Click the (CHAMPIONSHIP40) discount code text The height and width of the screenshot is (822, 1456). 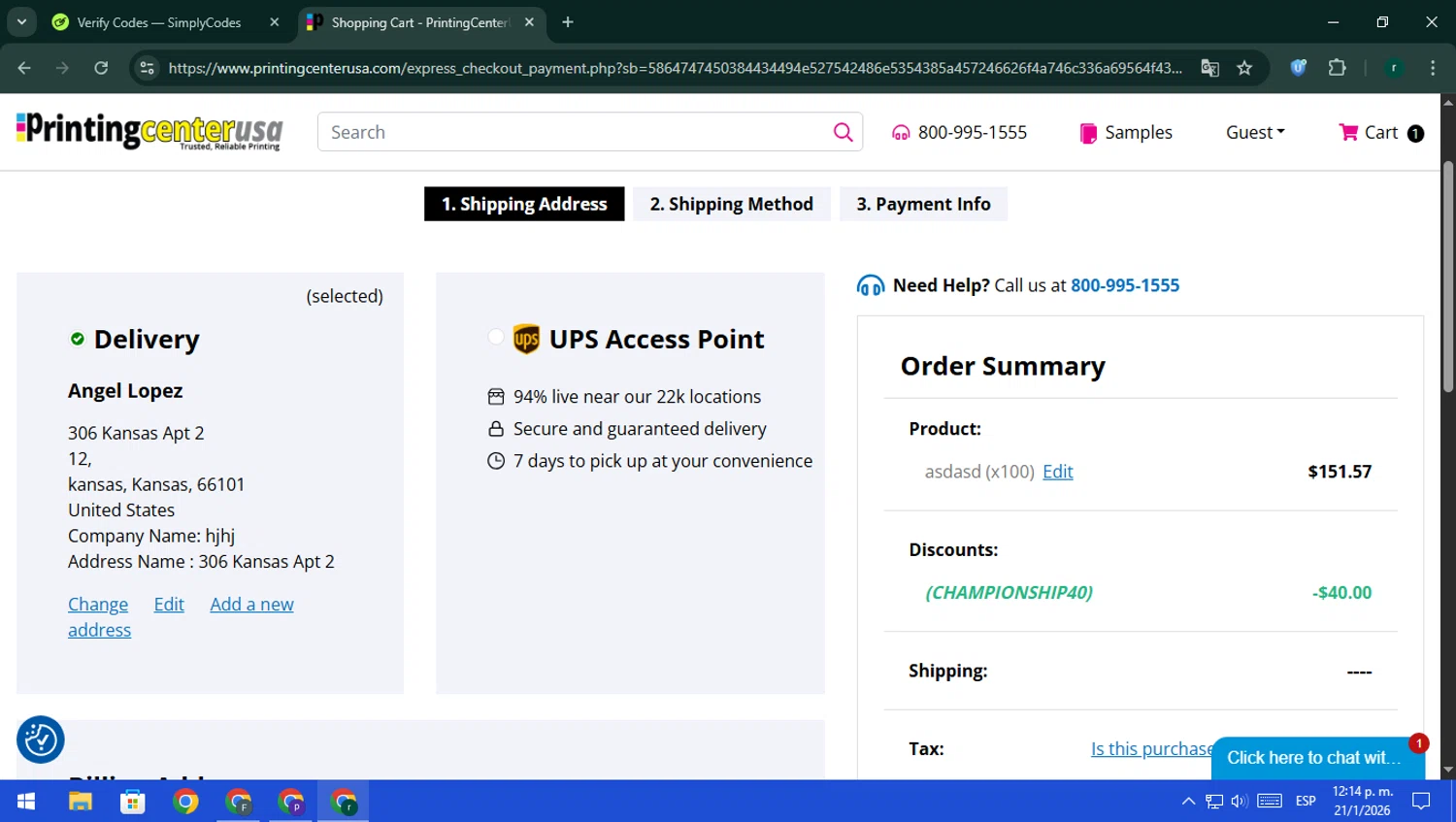(x=1009, y=593)
